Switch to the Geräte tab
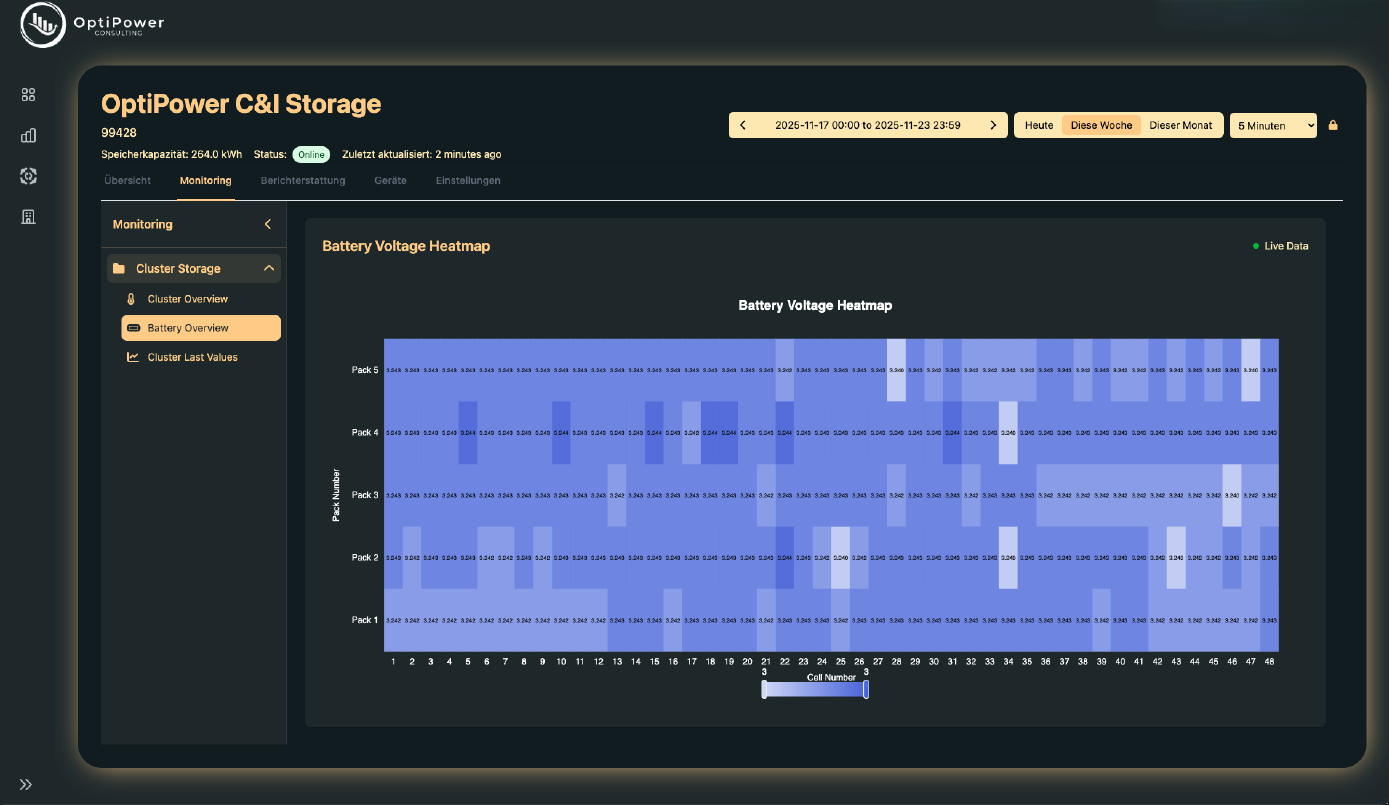 (x=390, y=181)
